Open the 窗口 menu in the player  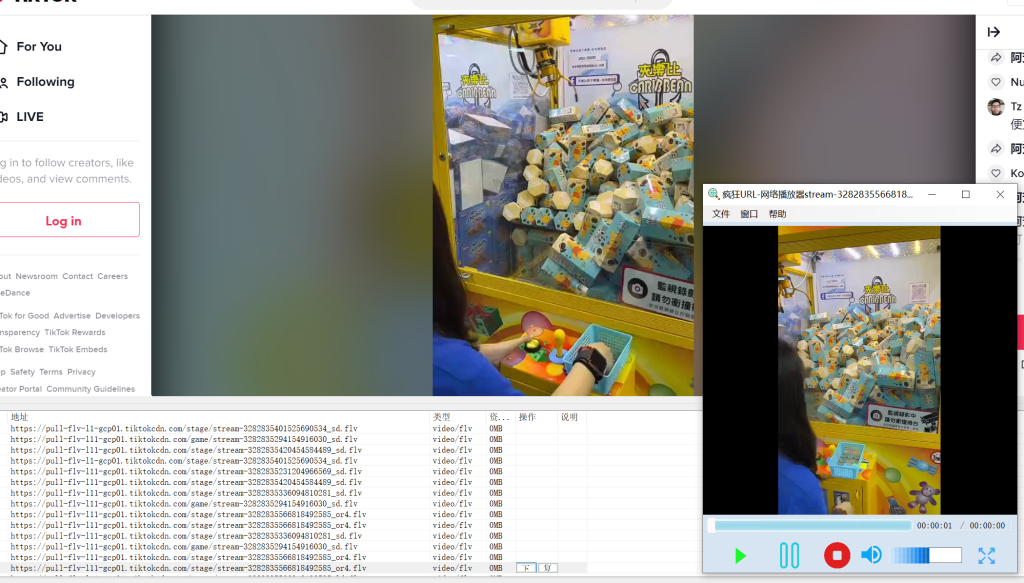coord(749,214)
